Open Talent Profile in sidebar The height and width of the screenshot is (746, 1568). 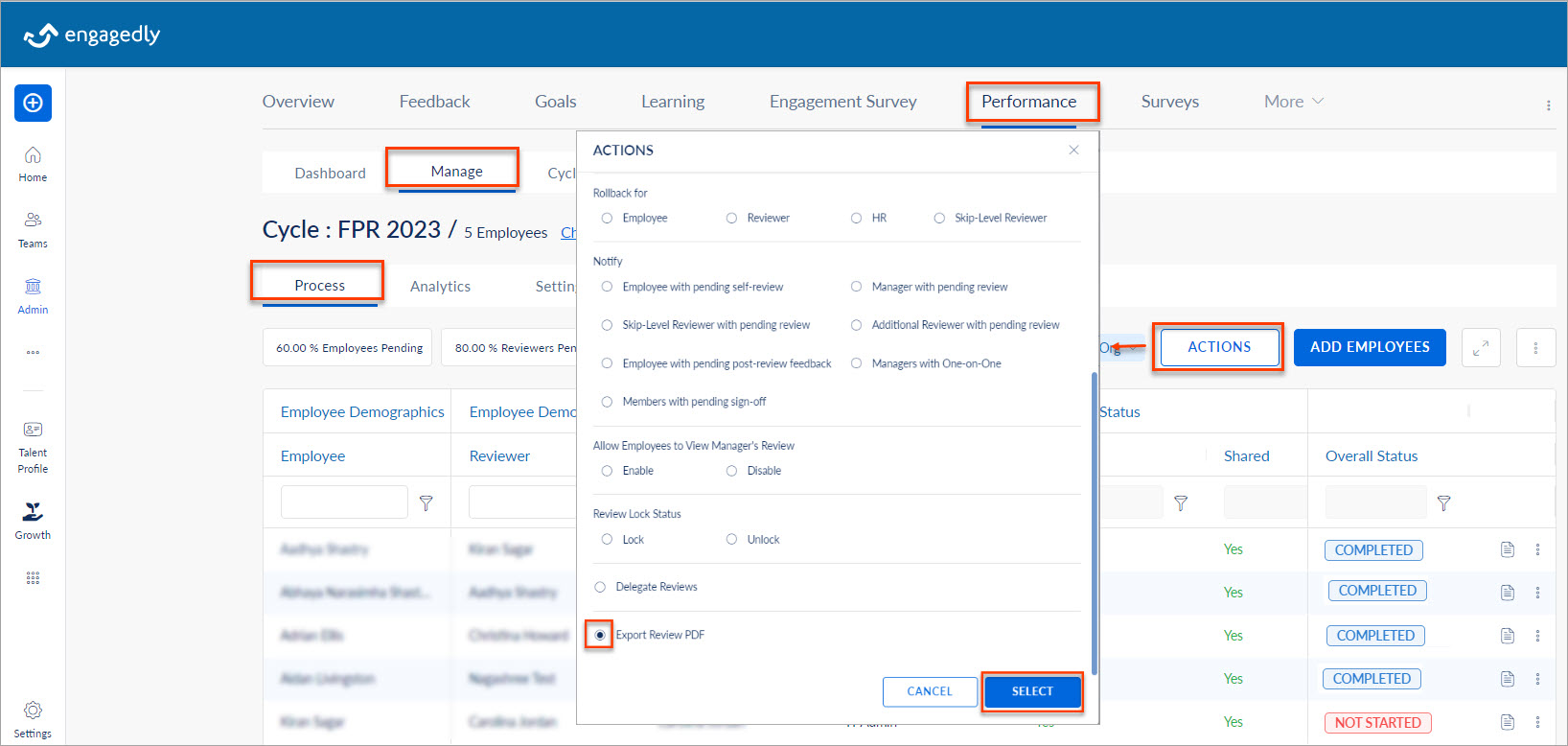coord(33,447)
